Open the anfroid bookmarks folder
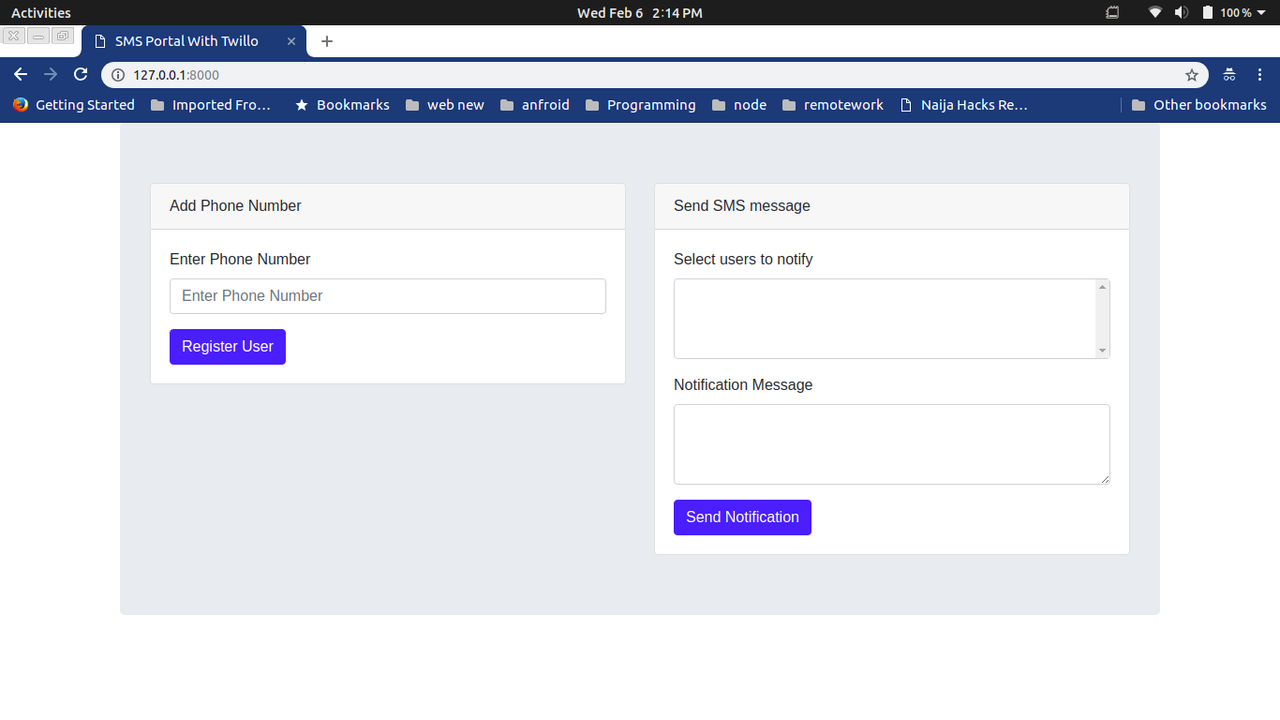The image size is (1280, 720). pyautogui.click(x=535, y=105)
